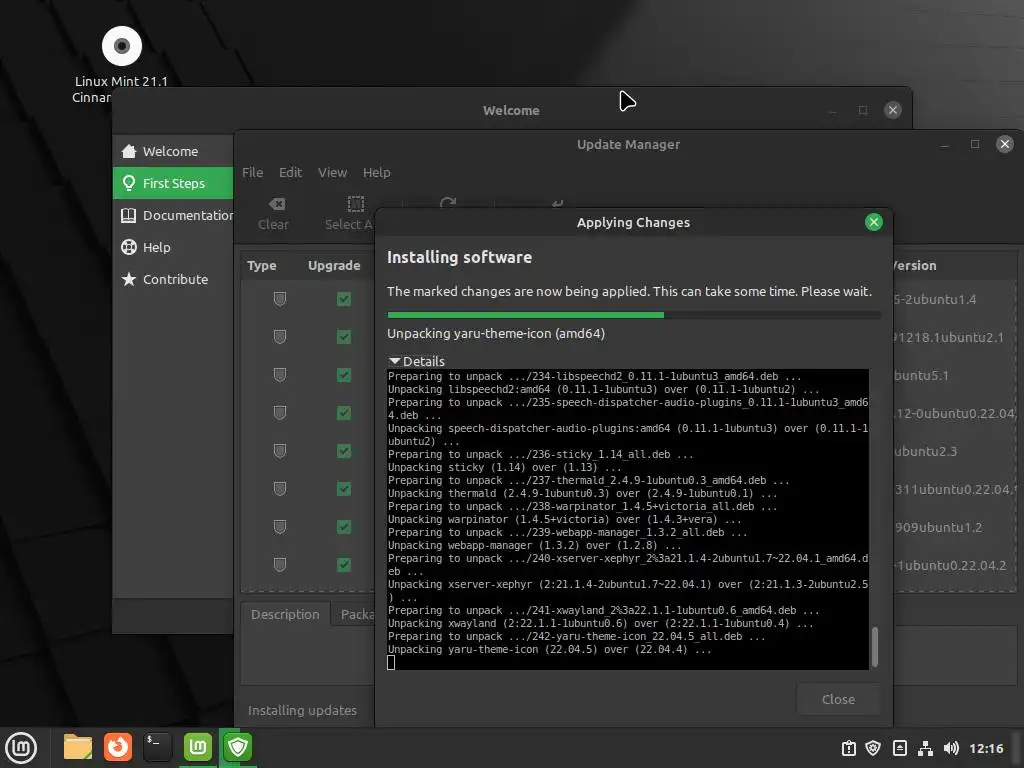Open Documentation in the Welcome sidebar
Viewport: 1024px width, 768px height.
[x=173, y=216]
